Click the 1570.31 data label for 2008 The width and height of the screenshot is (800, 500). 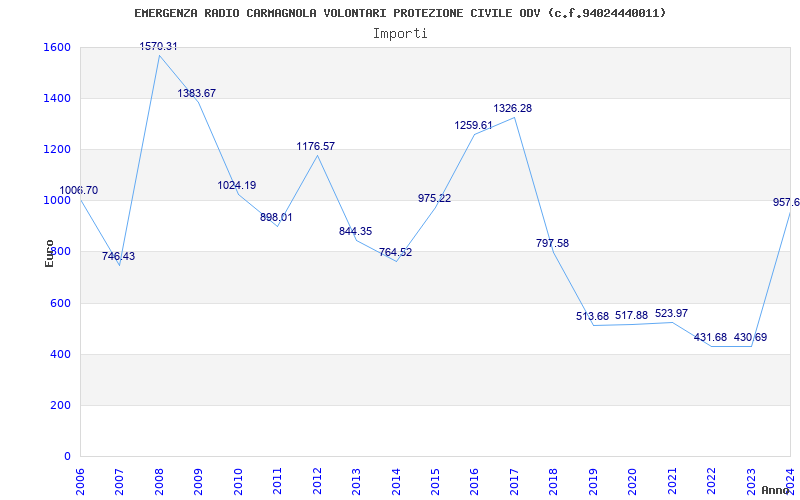pyautogui.click(x=159, y=46)
